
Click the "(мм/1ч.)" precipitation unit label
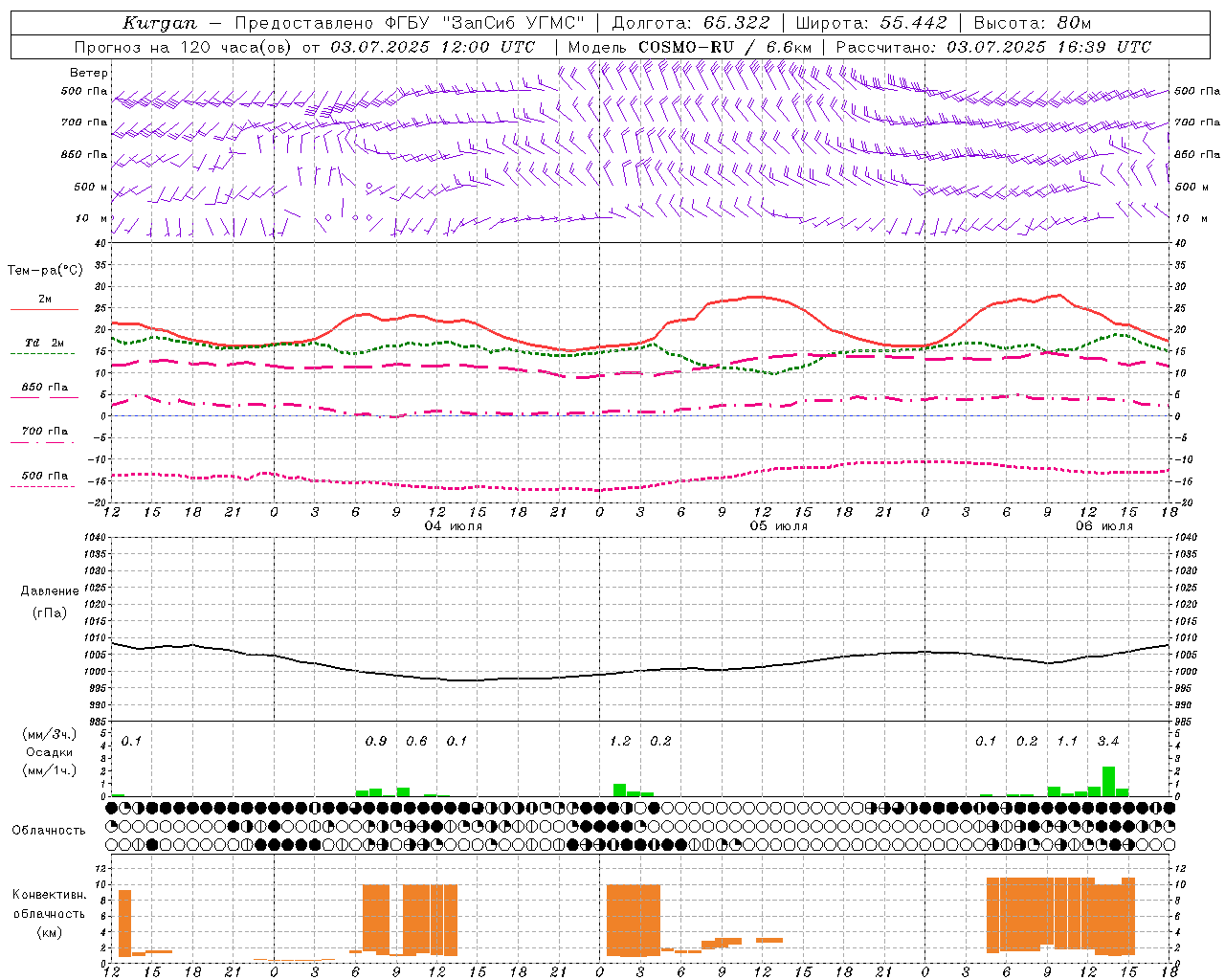click(x=49, y=770)
